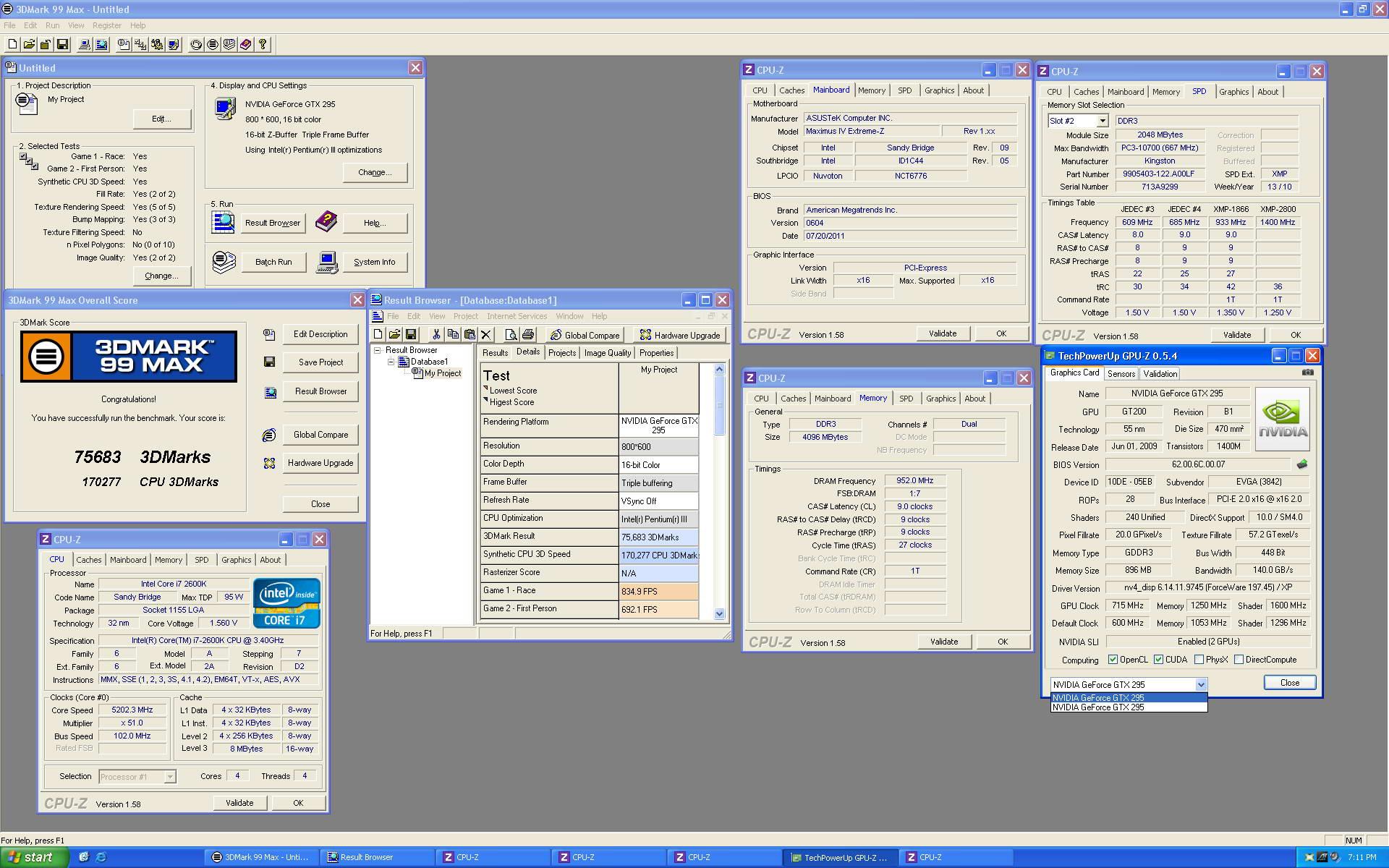Open the Internet Services menu in Result Browser
The width and height of the screenshot is (1389, 868).
[x=517, y=316]
